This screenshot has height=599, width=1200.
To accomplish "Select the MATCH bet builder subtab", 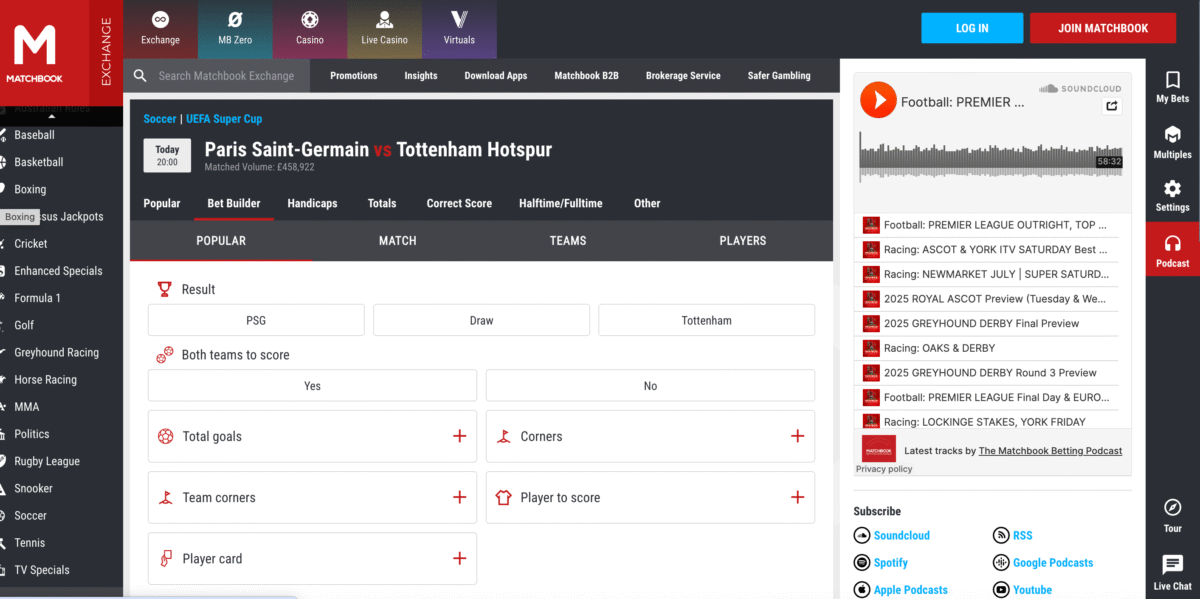I will pos(397,241).
